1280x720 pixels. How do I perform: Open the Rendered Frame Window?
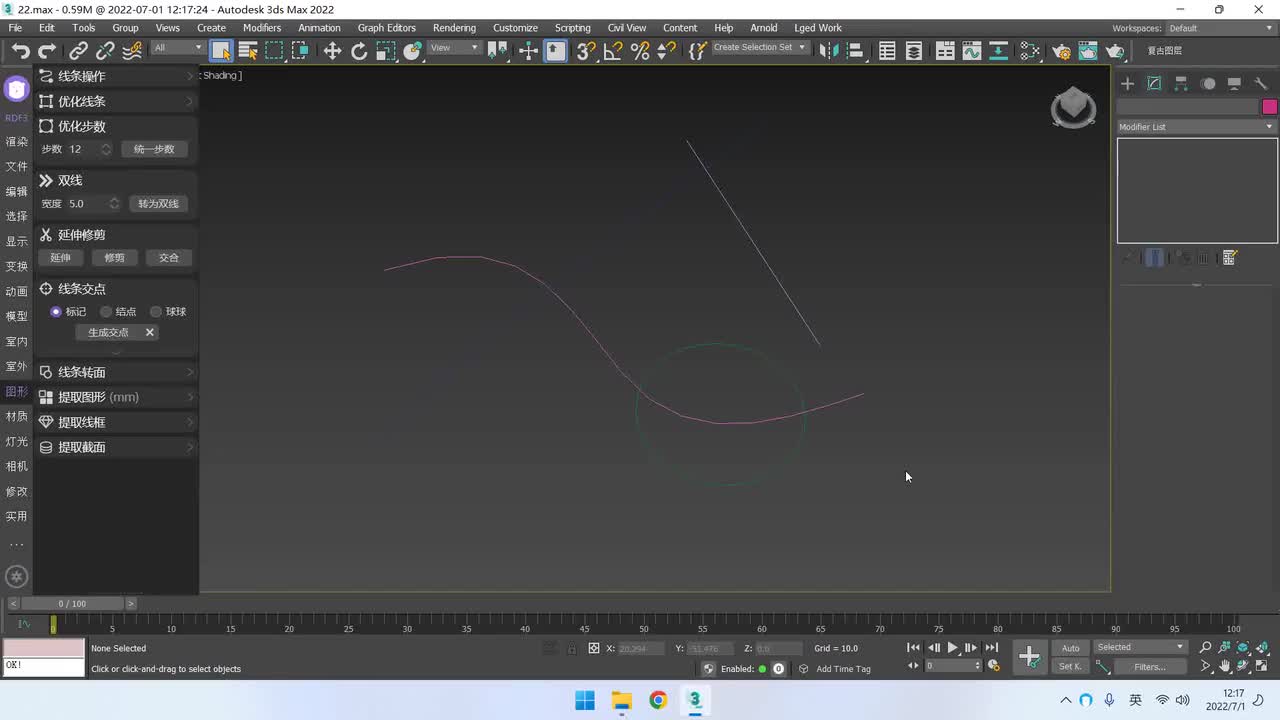(x=1088, y=51)
